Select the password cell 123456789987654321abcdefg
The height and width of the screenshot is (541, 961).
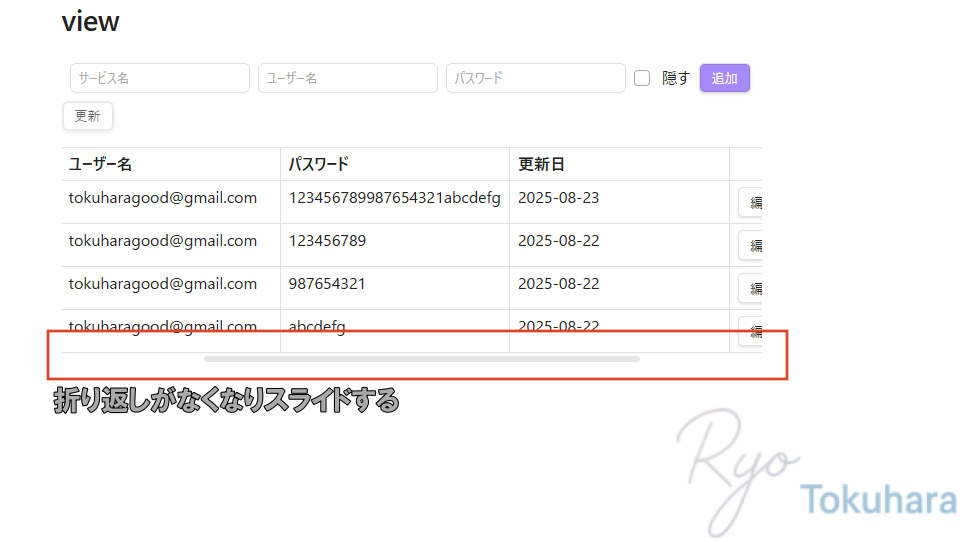click(394, 198)
